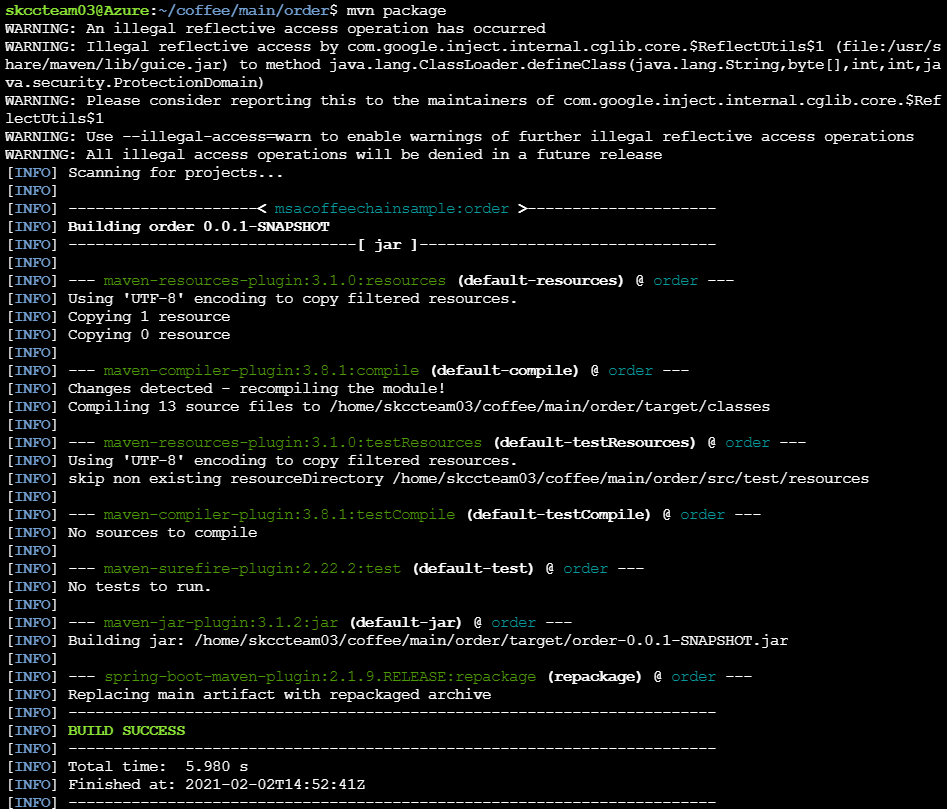The height and width of the screenshot is (809, 947).
Task: Click 'All illegal access operations will be denied' warning
Action: pyautogui.click(x=333, y=155)
